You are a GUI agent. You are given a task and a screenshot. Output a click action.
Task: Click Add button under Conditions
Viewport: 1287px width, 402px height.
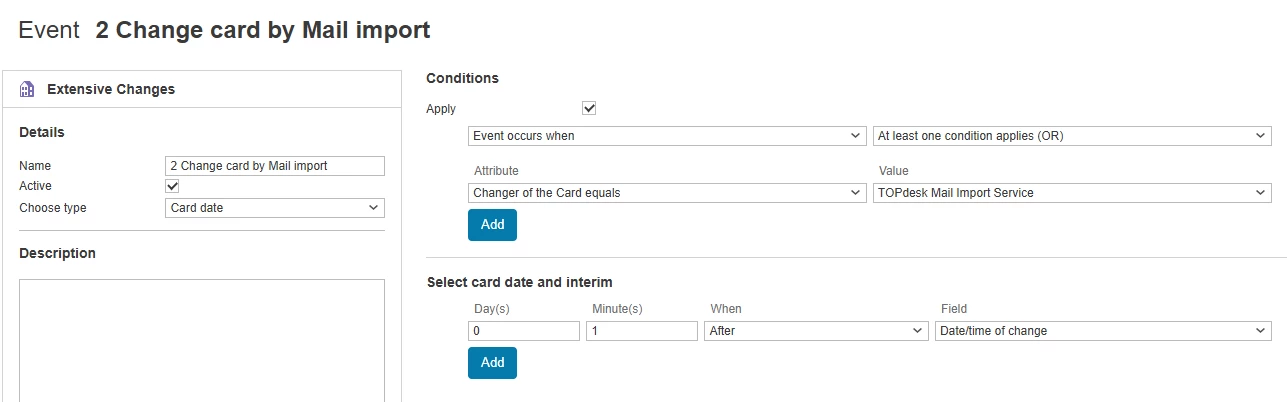[x=492, y=225]
